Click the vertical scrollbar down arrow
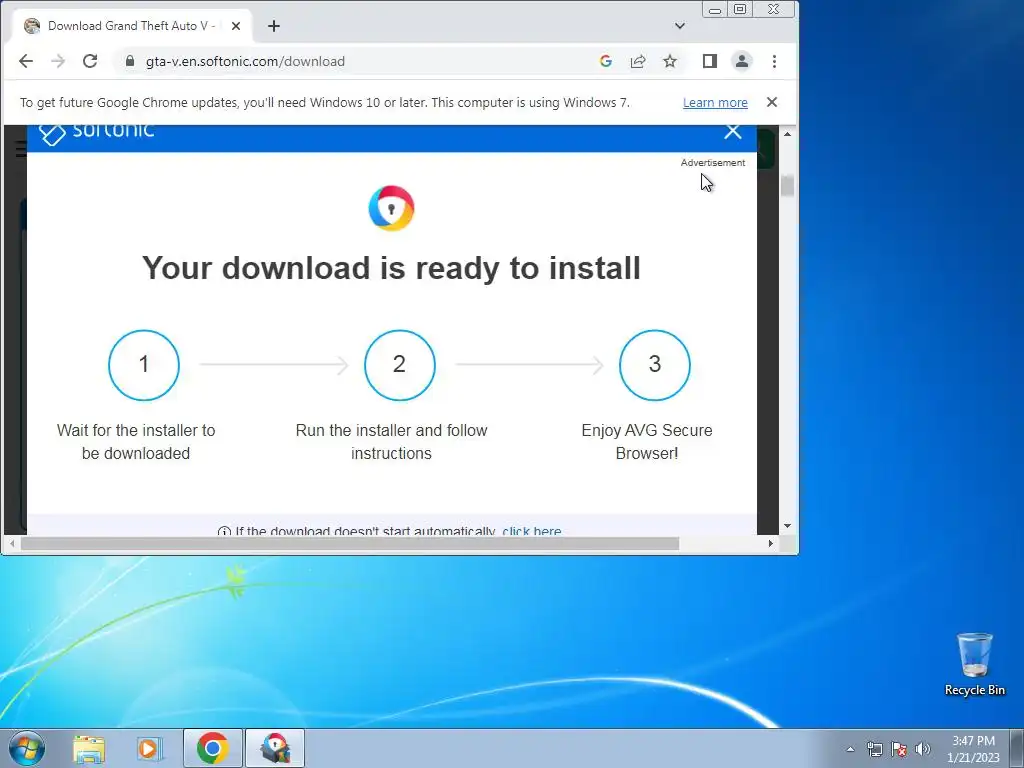The height and width of the screenshot is (768, 1024). (x=788, y=526)
